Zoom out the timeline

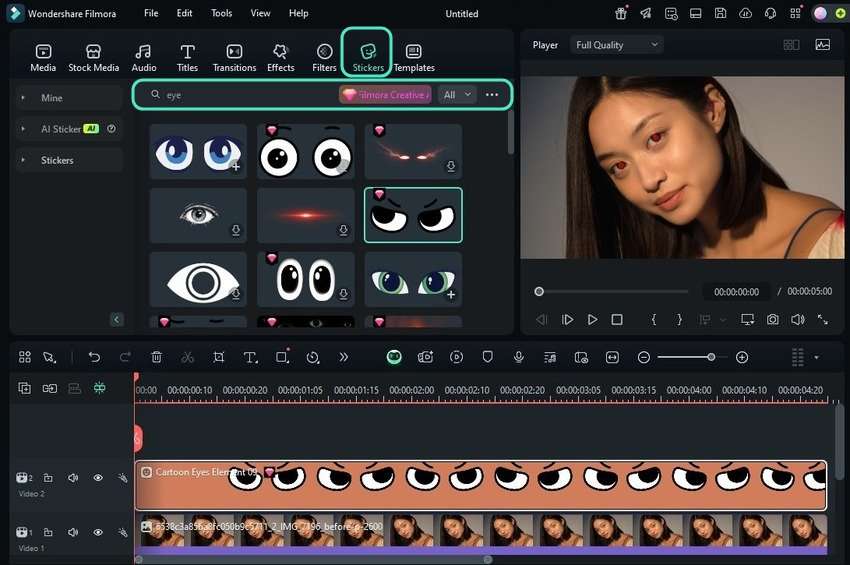[x=643, y=357]
